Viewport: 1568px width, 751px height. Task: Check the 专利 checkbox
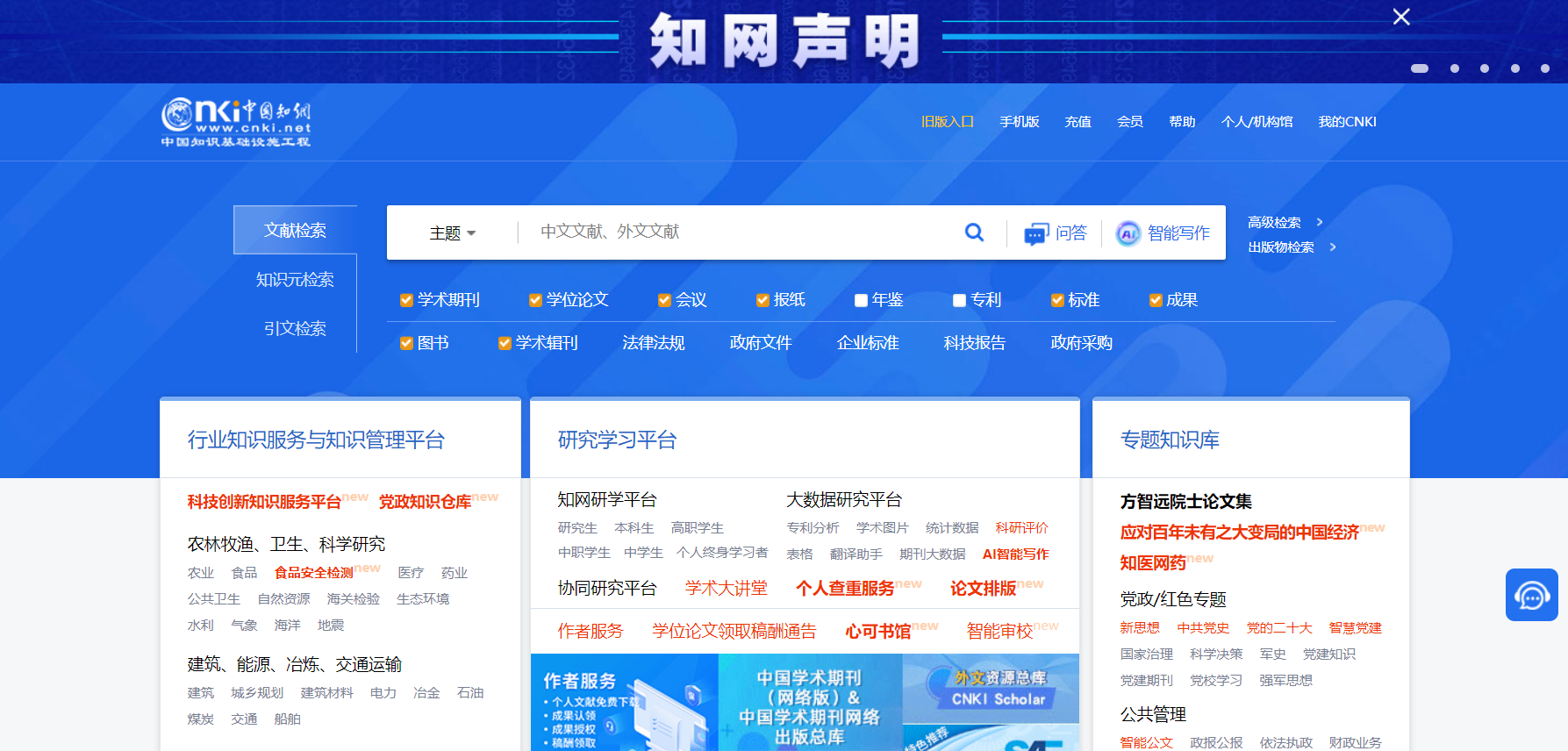[959, 300]
